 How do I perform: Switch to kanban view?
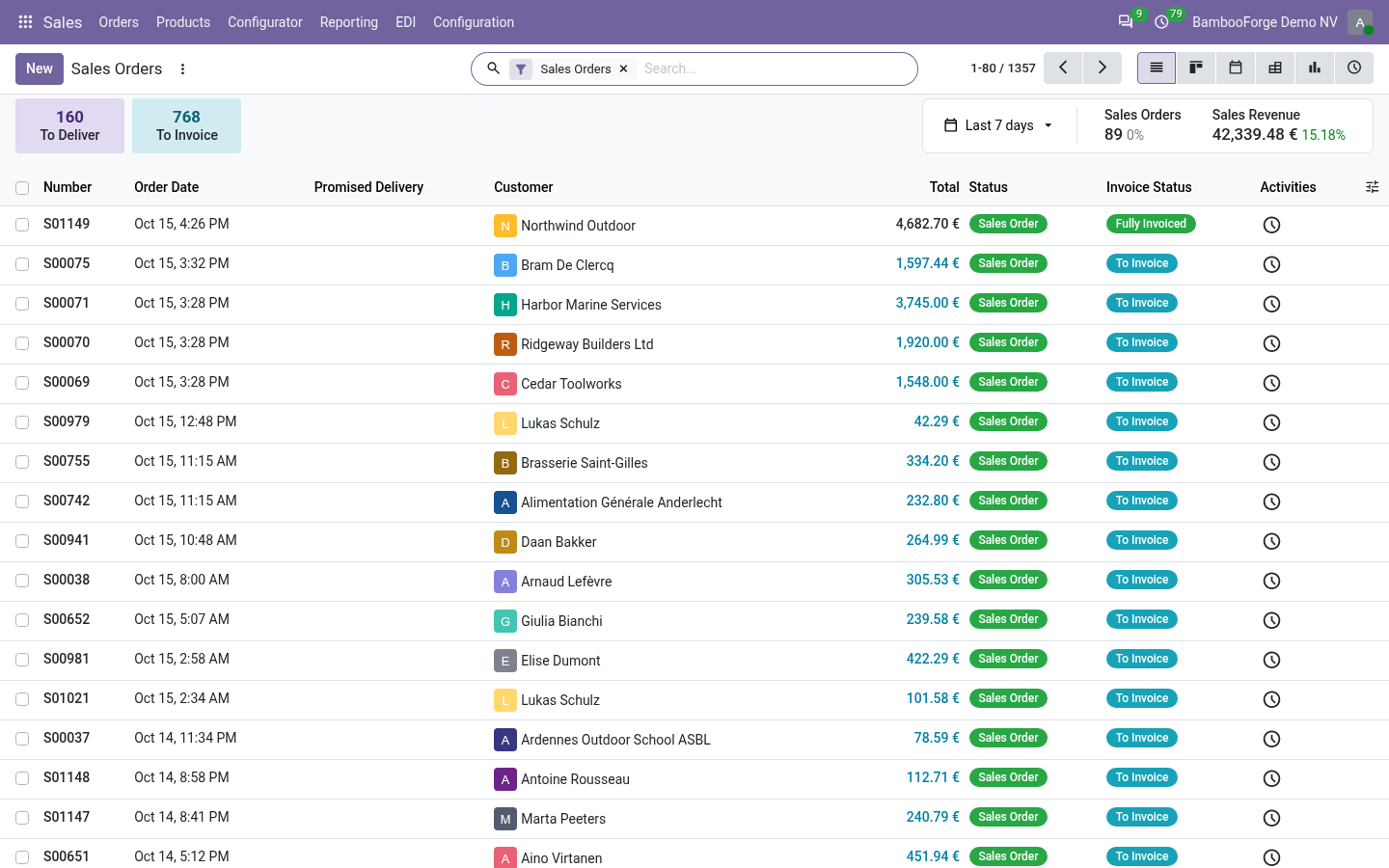tap(1196, 68)
